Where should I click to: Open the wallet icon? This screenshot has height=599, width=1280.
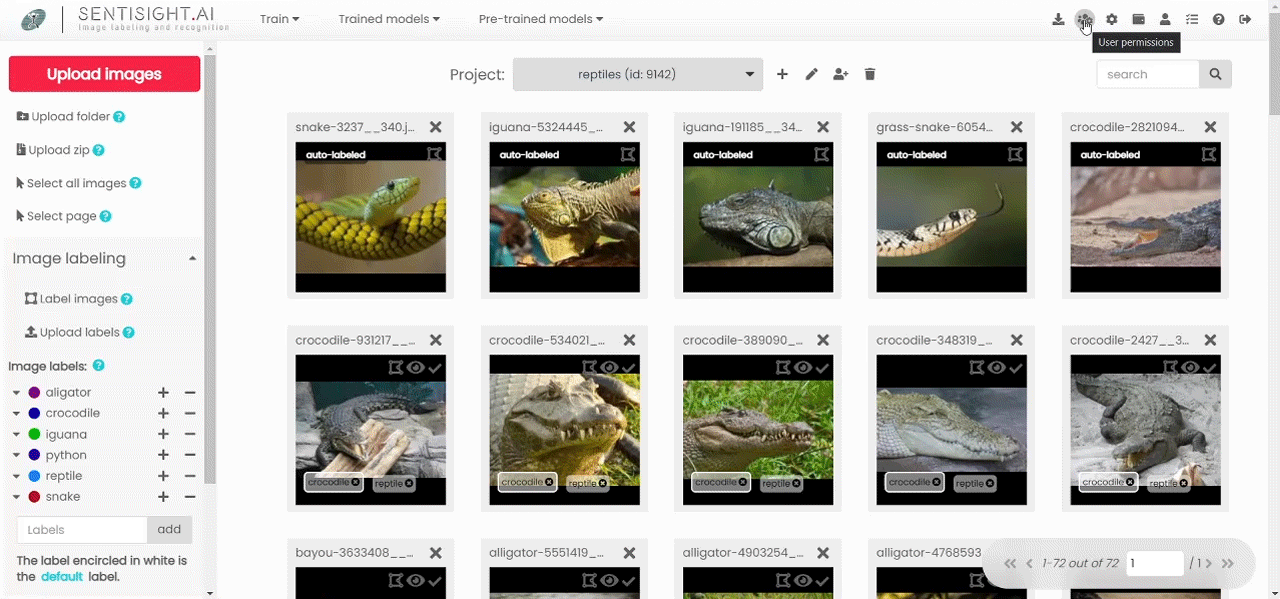pos(1138,19)
